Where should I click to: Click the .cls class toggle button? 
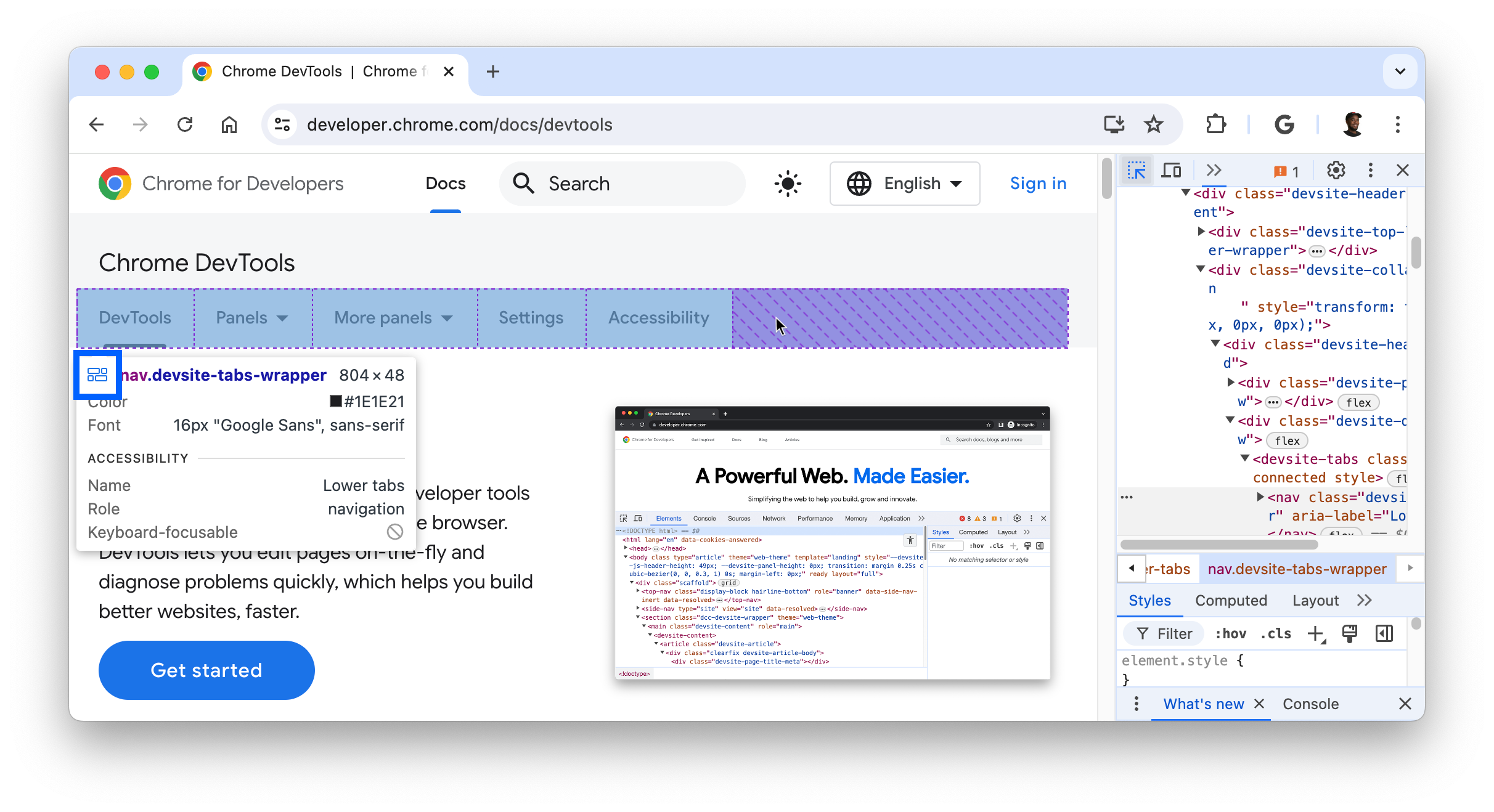1279,636
